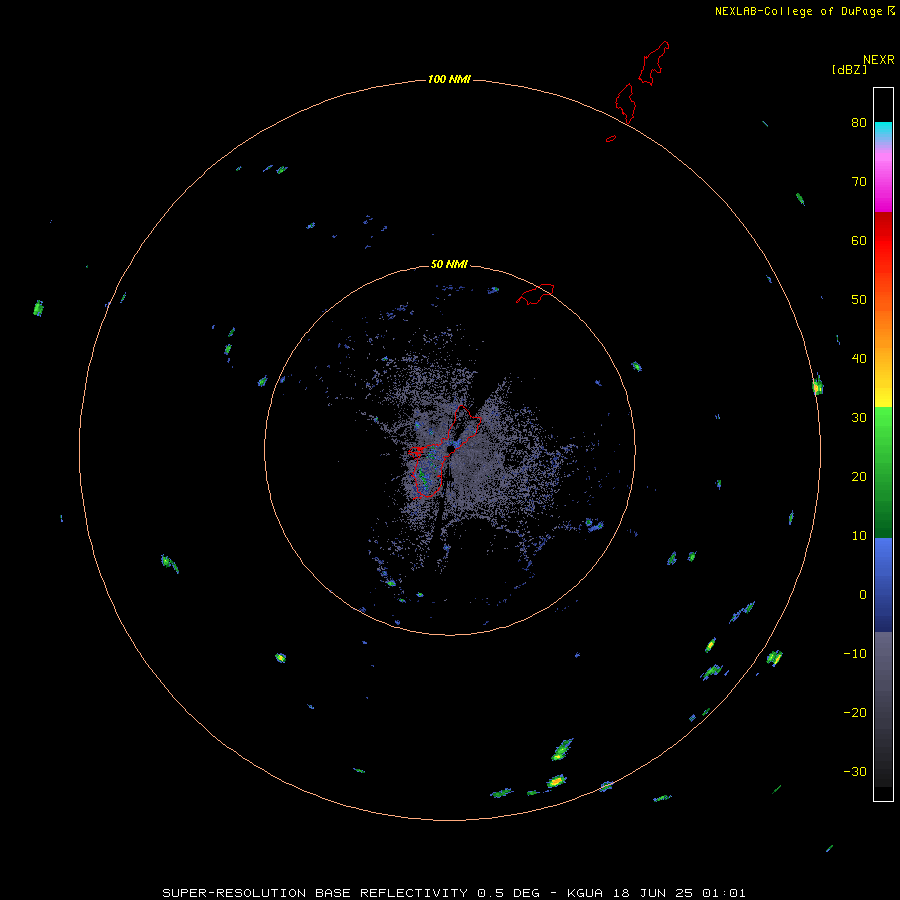Click the 20 value on dBZ scale
Image resolution: width=900 pixels, height=900 pixels.
coord(859,477)
